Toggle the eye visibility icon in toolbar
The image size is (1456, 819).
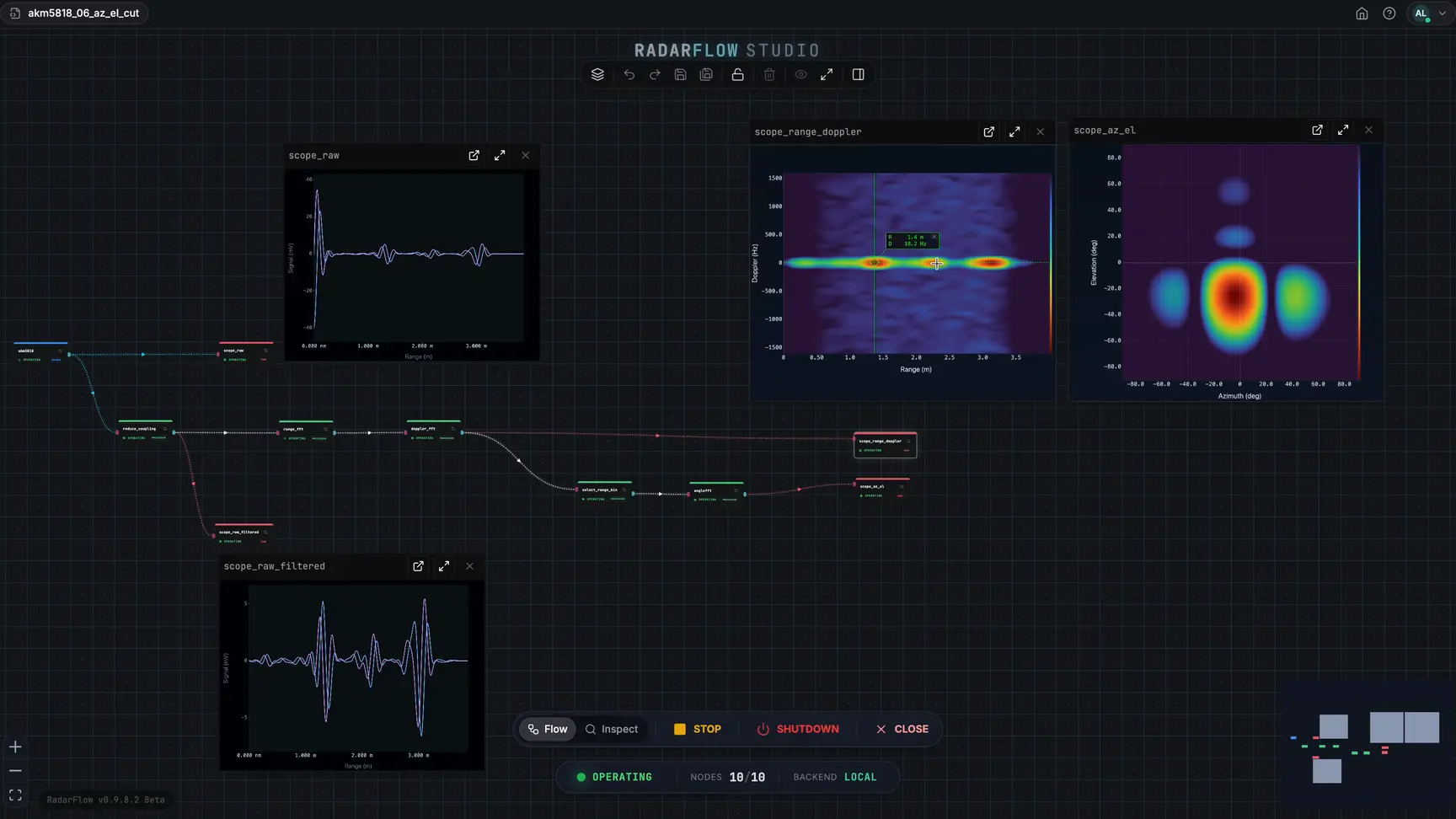point(800,74)
